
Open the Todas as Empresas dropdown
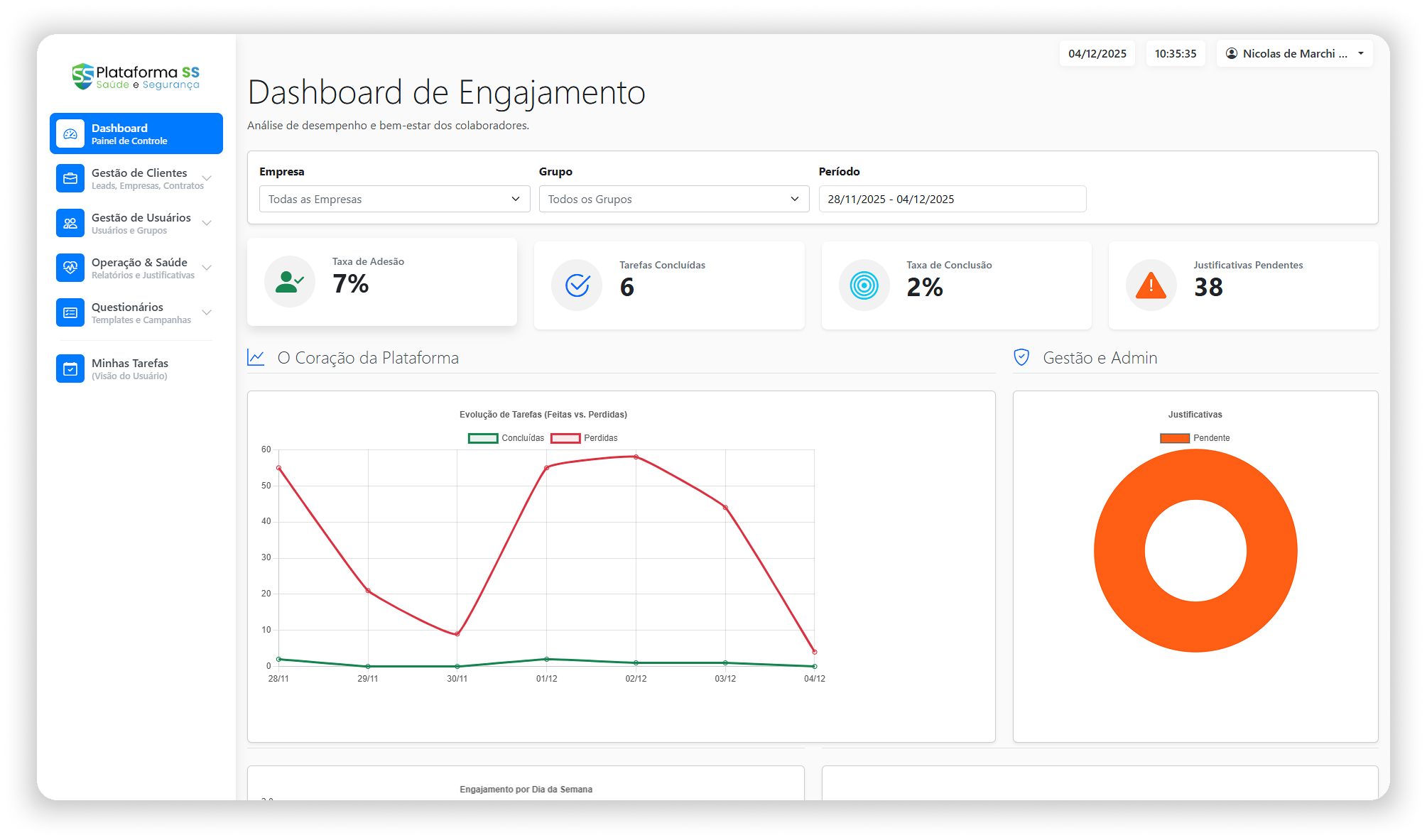394,199
